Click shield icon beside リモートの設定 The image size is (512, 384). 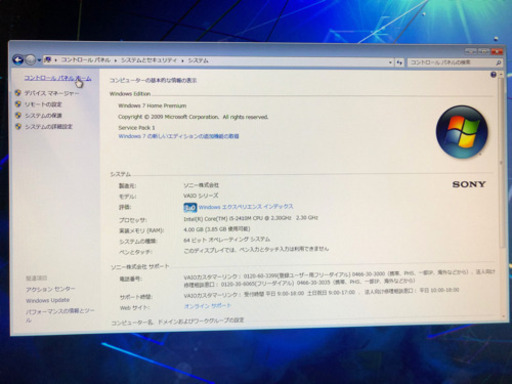18,104
